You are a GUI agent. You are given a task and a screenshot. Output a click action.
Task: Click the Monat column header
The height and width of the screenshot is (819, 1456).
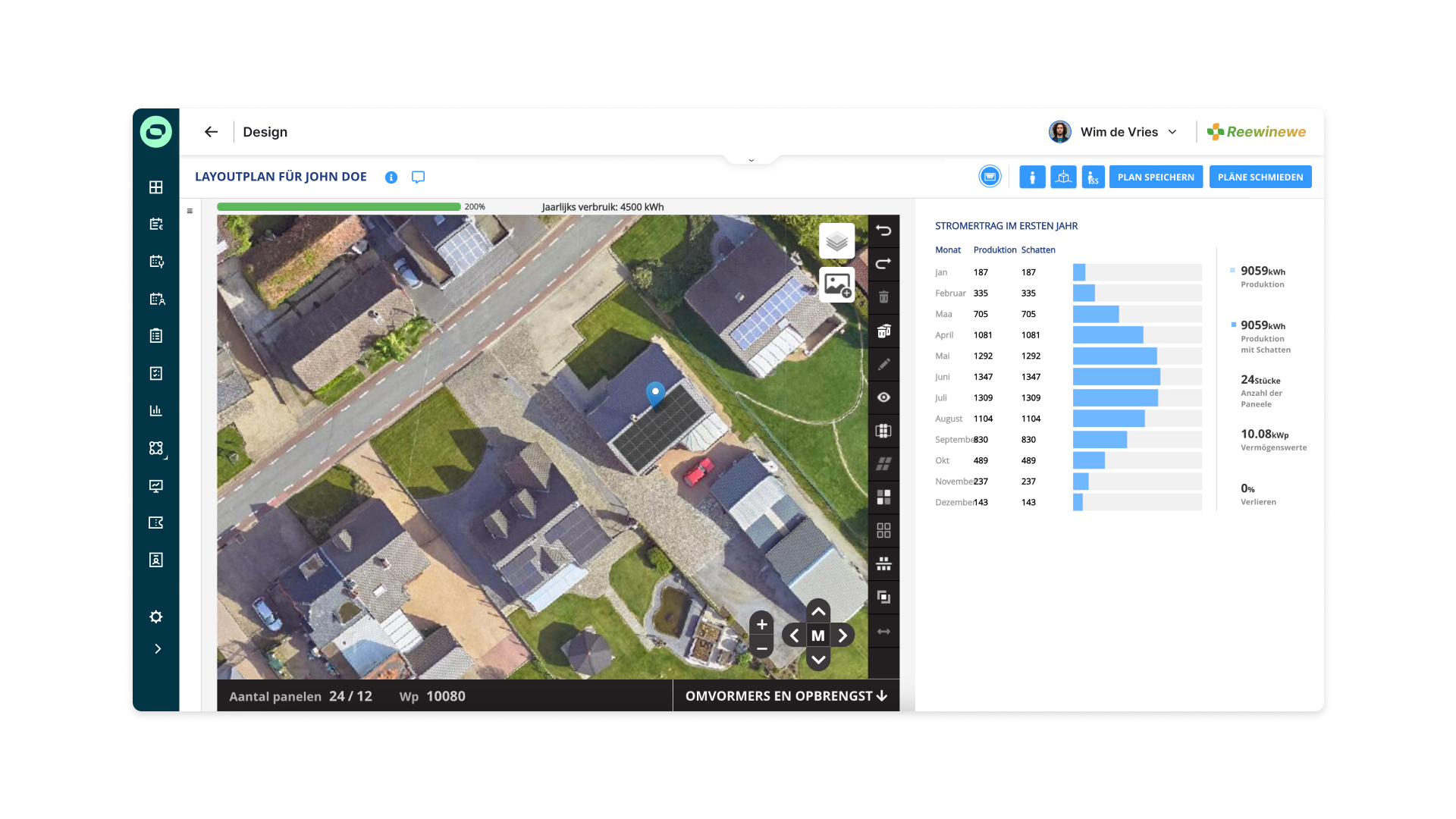click(948, 250)
